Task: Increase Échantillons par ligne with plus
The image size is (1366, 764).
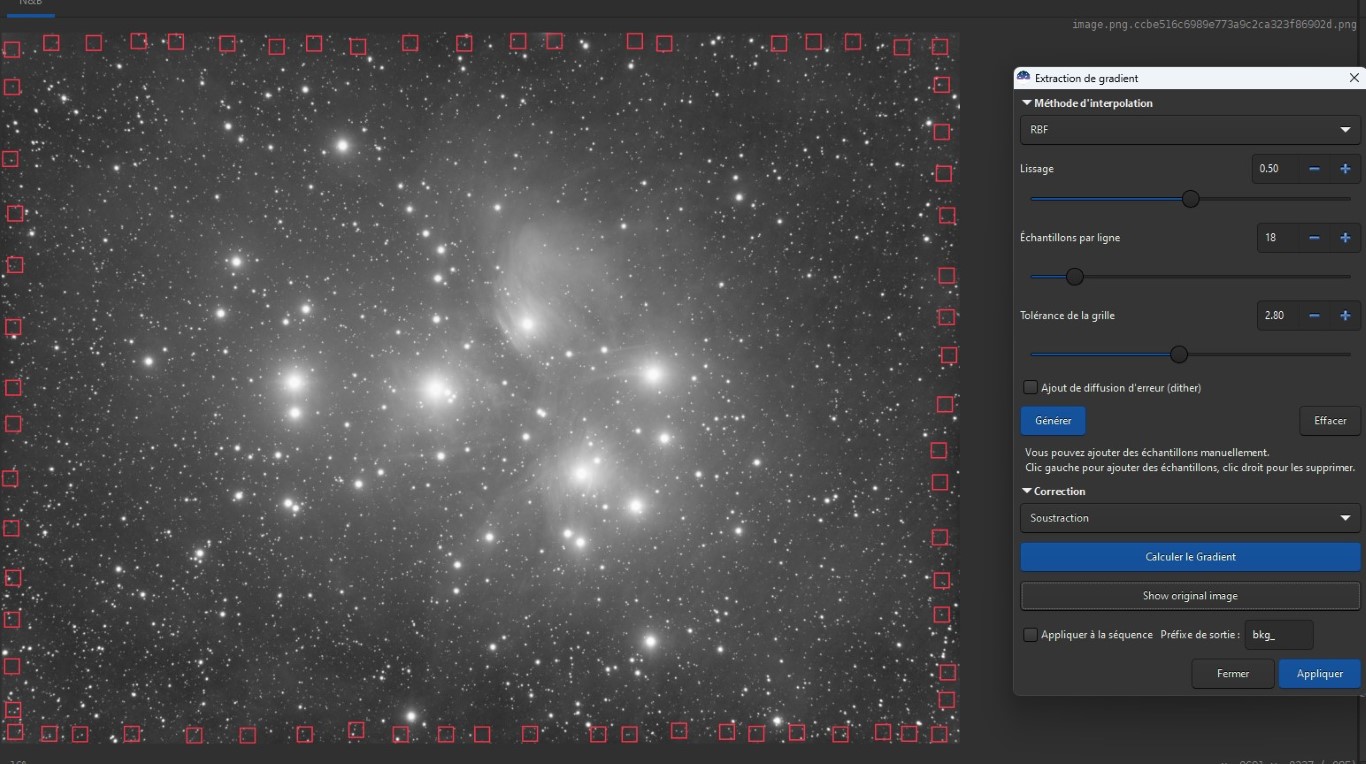Action: pos(1345,238)
